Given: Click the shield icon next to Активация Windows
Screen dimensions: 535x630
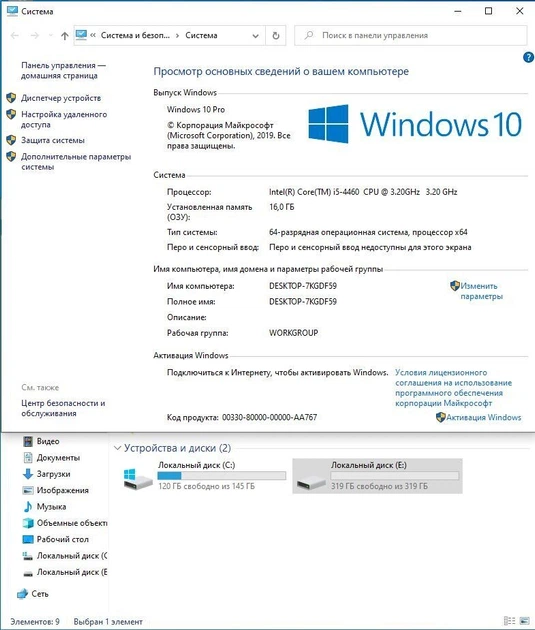Looking at the screenshot, I should pyautogui.click(x=441, y=417).
